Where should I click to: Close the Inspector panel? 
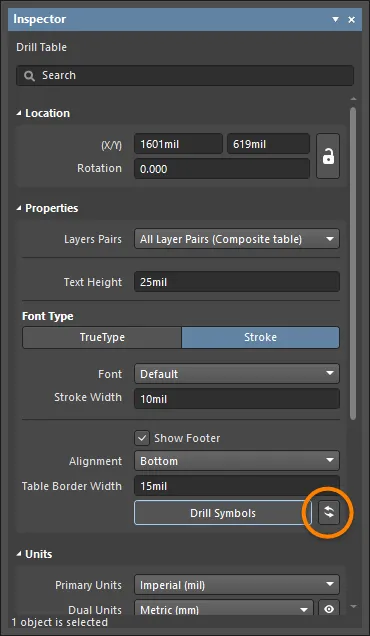click(x=351, y=19)
